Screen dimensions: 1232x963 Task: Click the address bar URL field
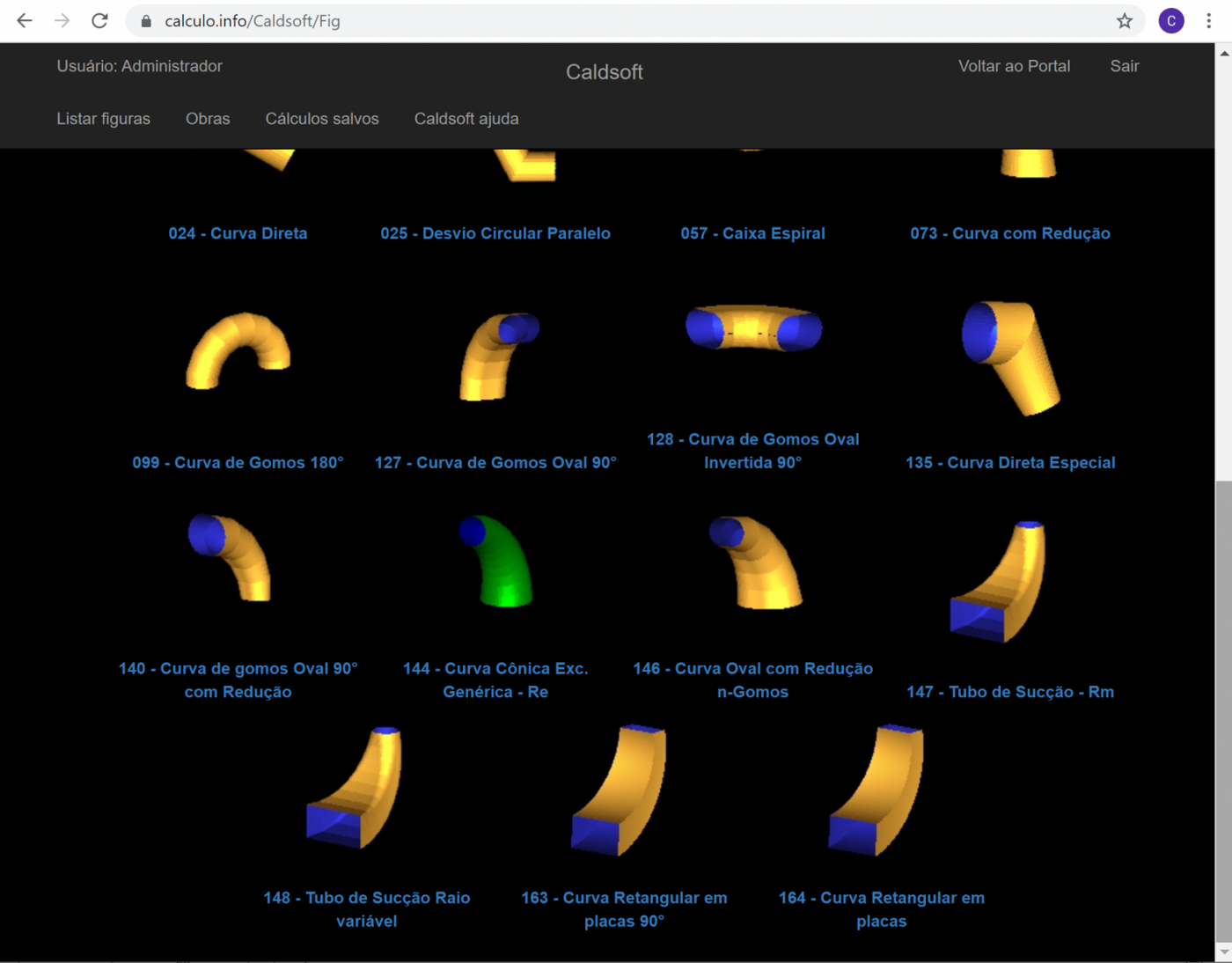coord(616,21)
